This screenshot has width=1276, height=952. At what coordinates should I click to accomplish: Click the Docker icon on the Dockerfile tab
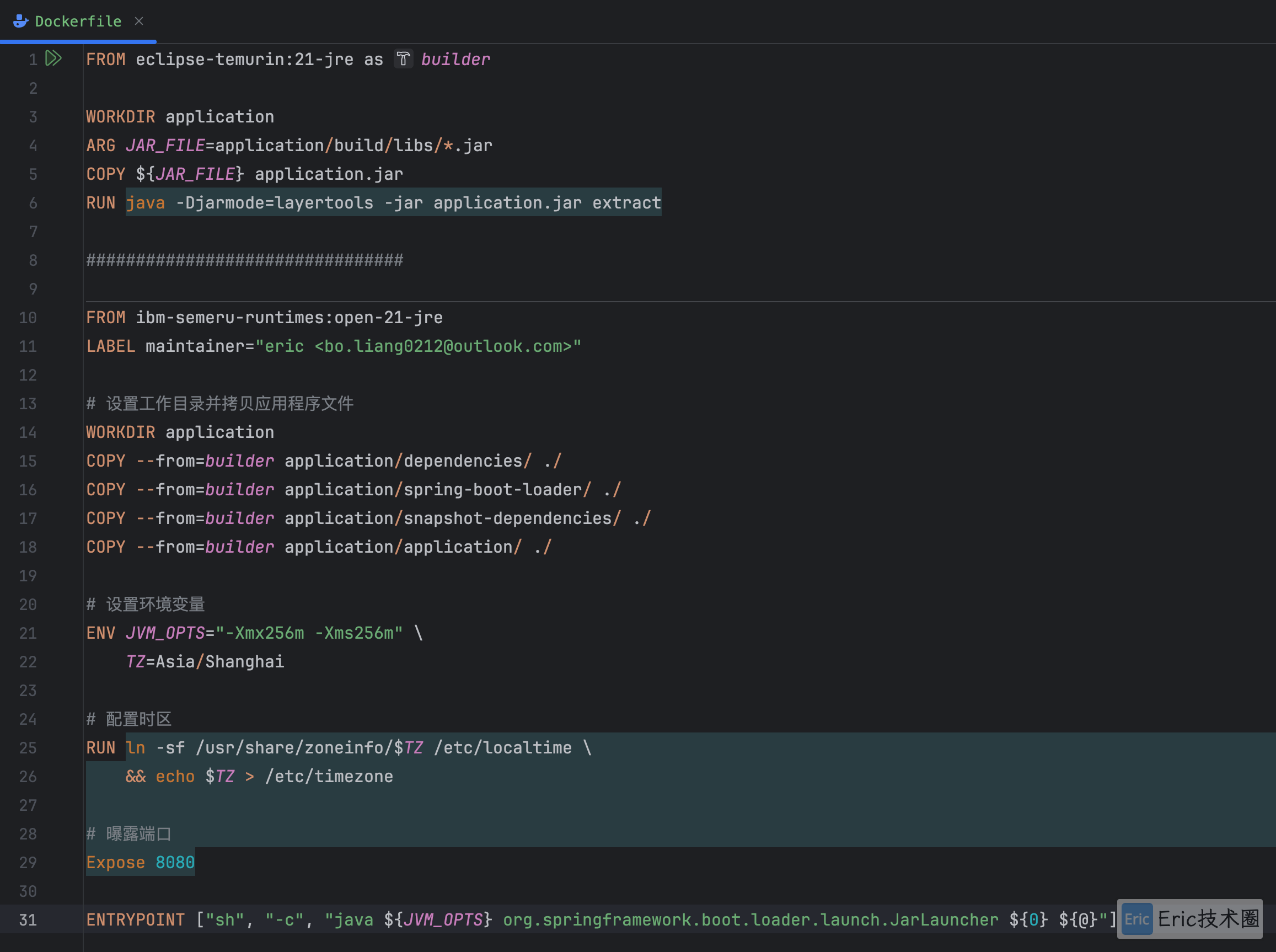(x=21, y=22)
